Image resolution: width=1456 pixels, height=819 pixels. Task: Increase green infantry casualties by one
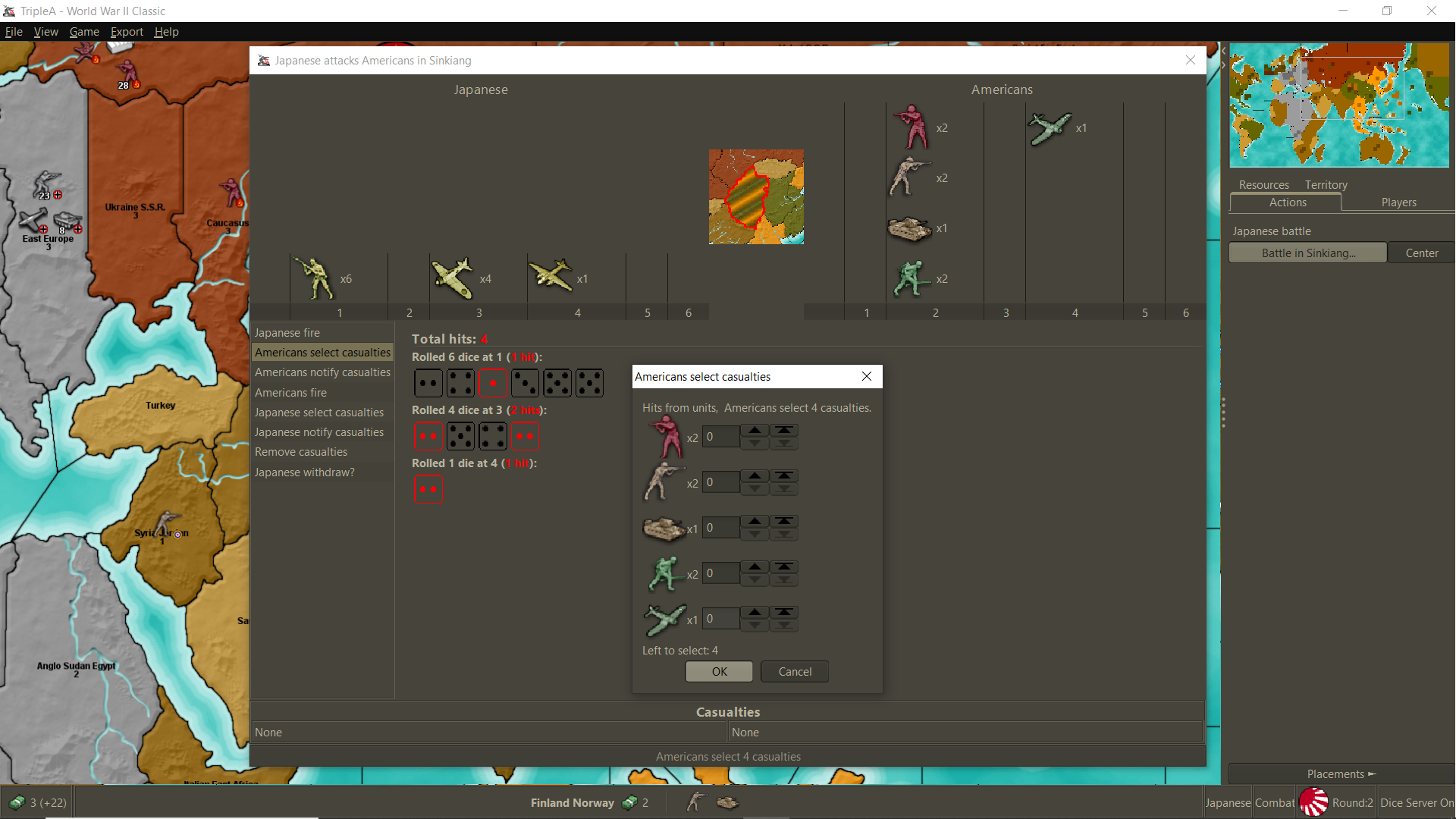755,566
